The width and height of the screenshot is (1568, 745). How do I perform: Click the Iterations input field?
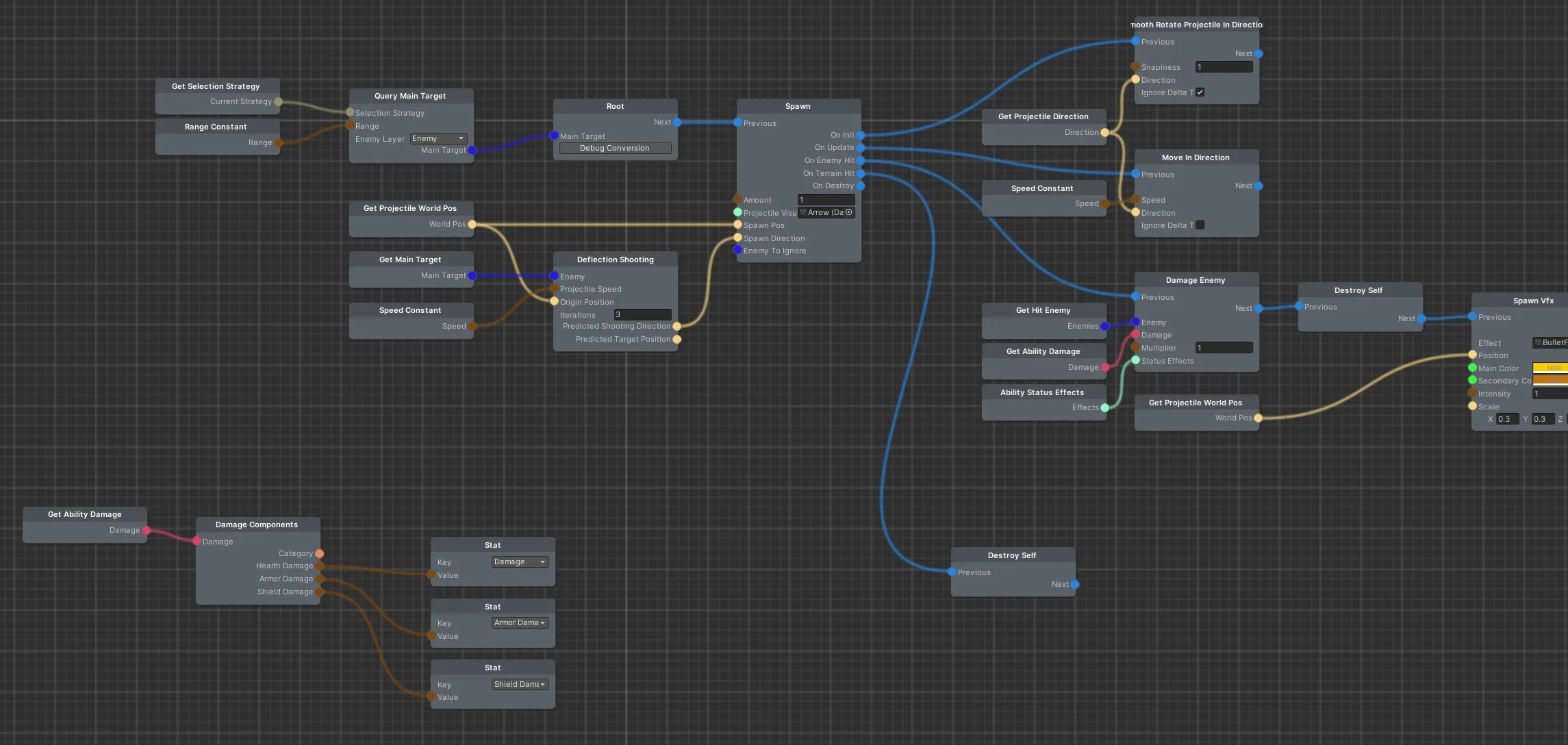tap(642, 315)
